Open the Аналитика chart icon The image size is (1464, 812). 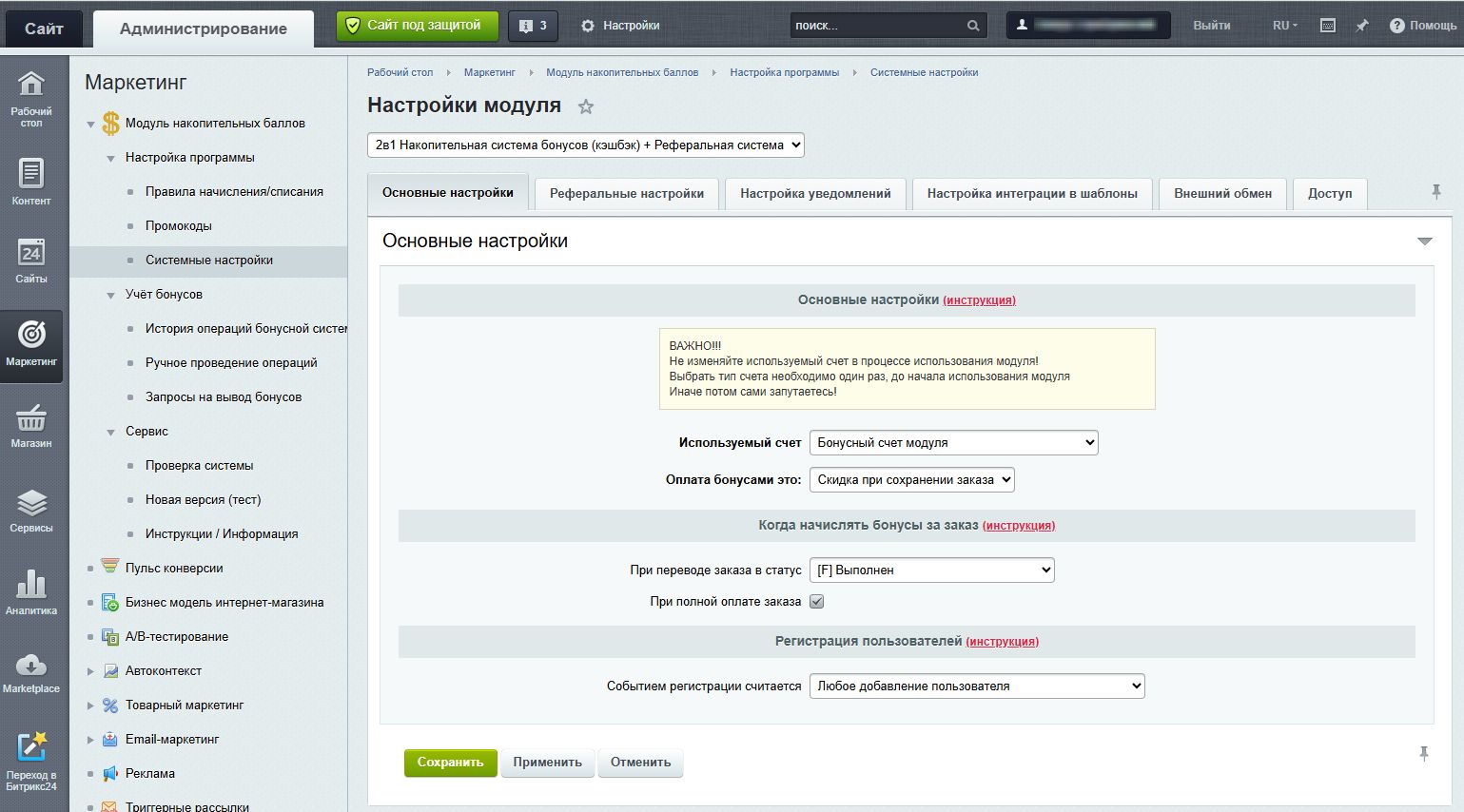(x=31, y=592)
